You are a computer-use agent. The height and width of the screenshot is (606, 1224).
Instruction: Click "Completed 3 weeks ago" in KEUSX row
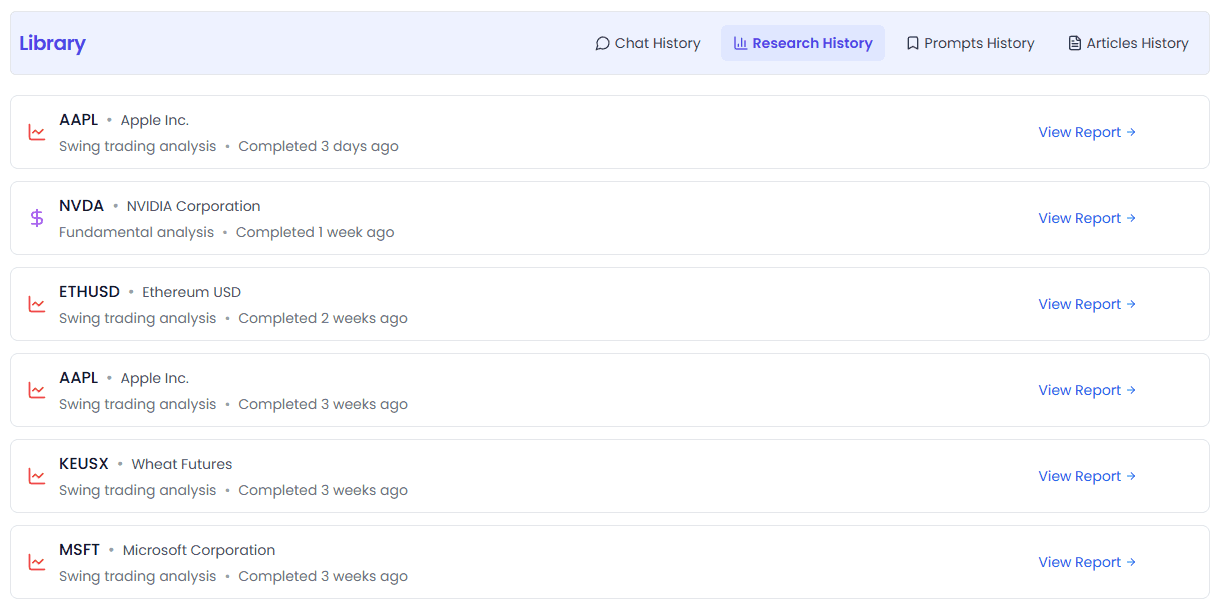point(323,490)
